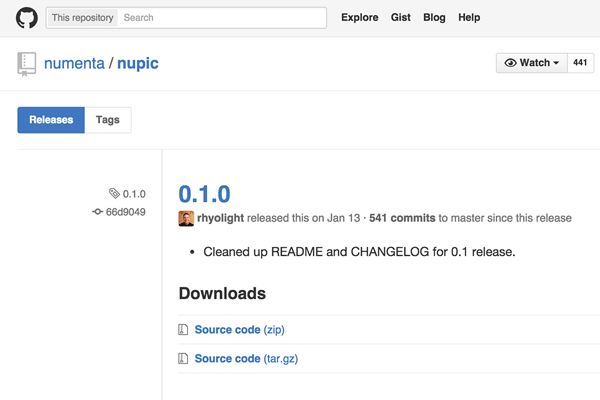Open commit 66d9049
Screen dimensions: 600x400
pos(126,212)
